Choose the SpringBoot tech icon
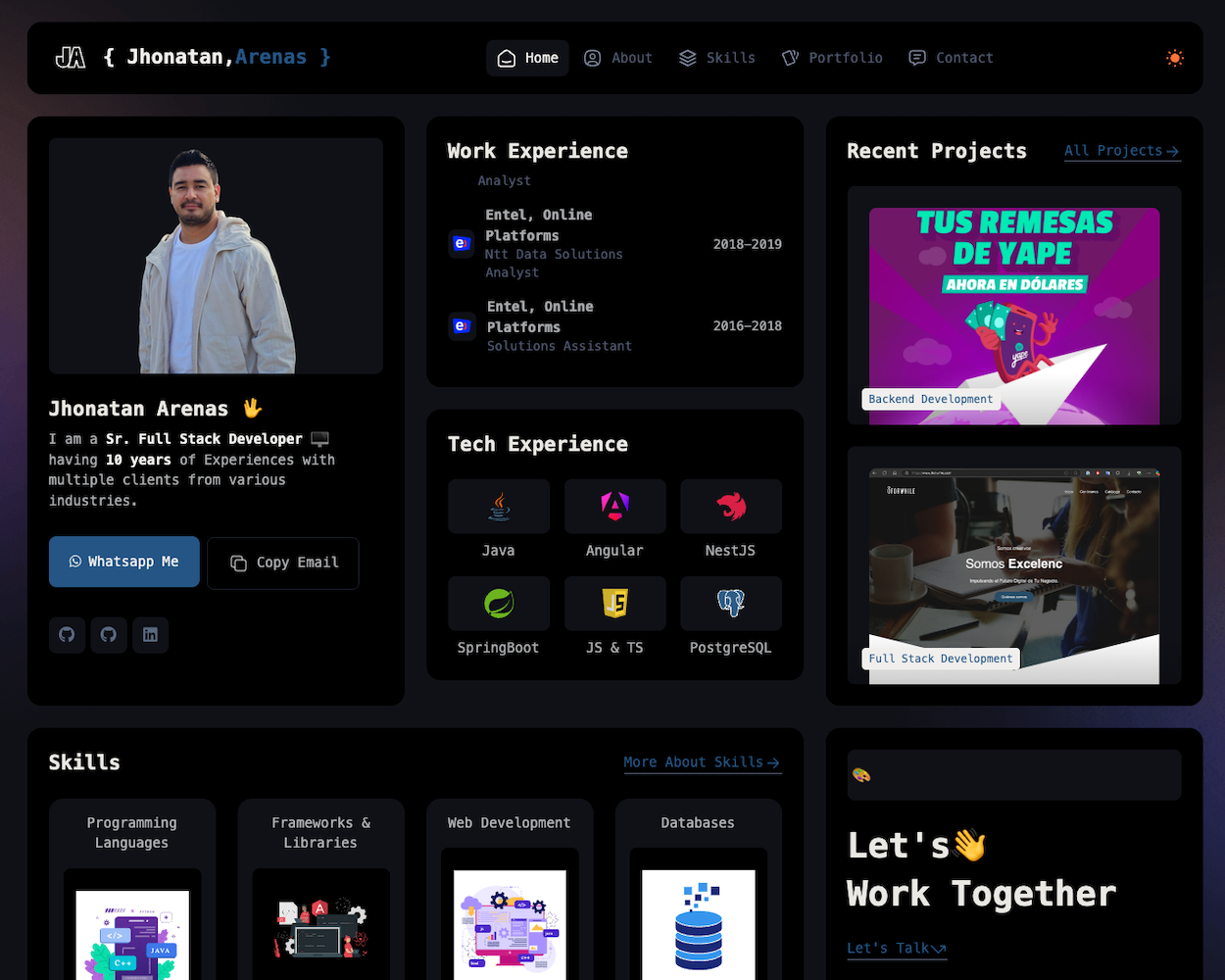This screenshot has width=1225, height=980. tap(499, 603)
